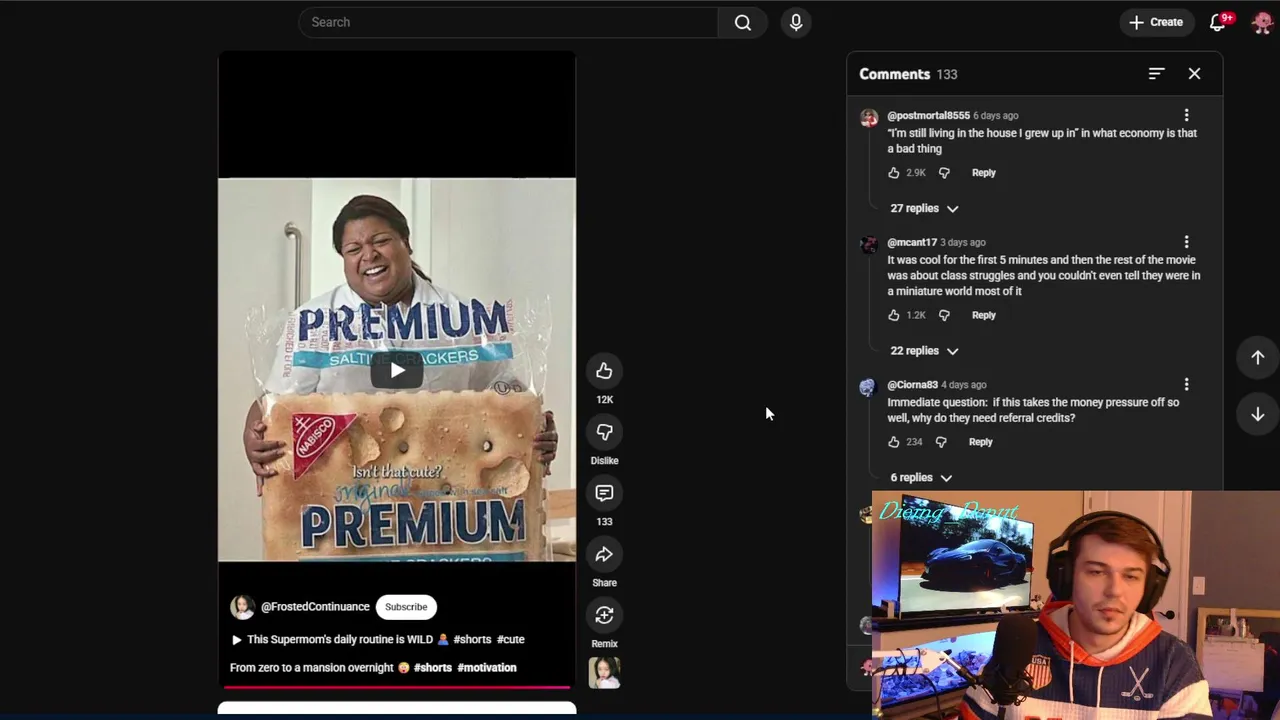Open the sound thumbnail below Remix
The width and height of the screenshot is (1280, 720).
[x=604, y=673]
